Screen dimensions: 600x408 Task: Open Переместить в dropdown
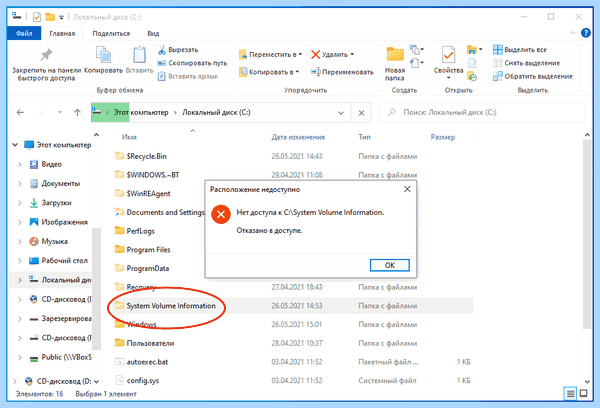300,54
